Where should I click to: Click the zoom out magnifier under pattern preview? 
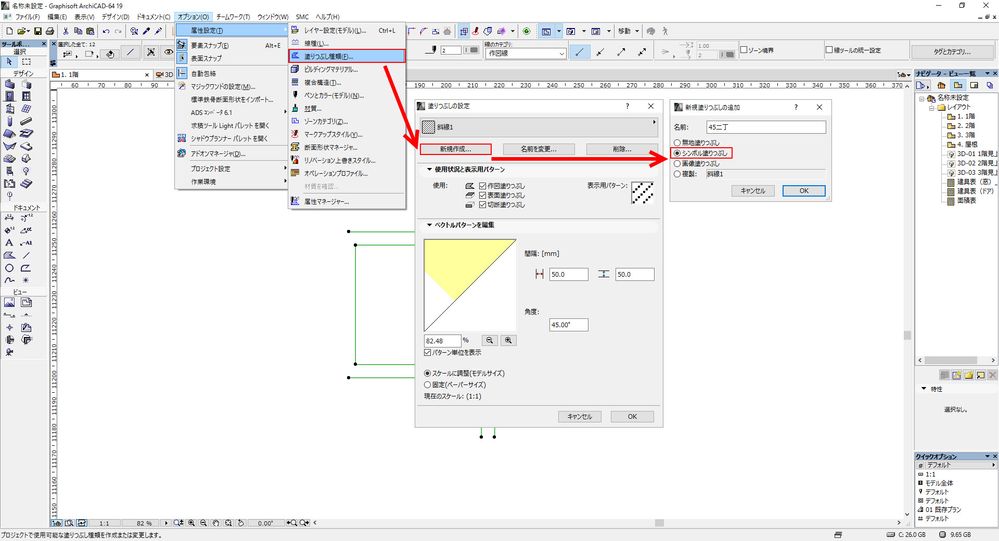(x=489, y=340)
